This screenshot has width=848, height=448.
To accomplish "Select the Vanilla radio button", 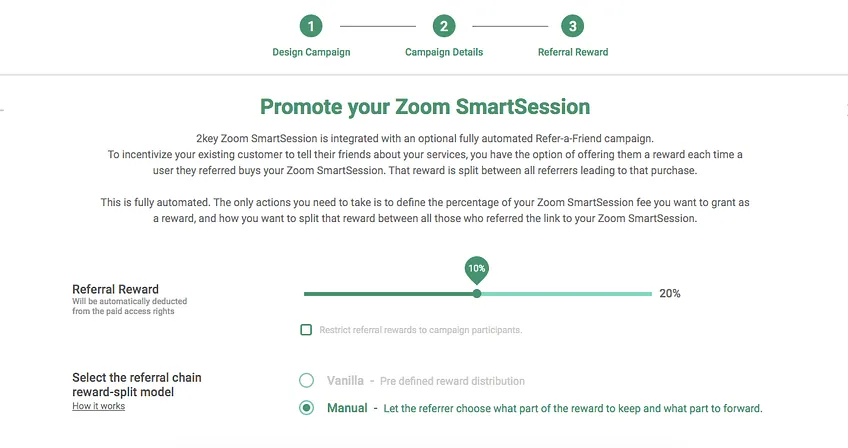I will point(307,380).
